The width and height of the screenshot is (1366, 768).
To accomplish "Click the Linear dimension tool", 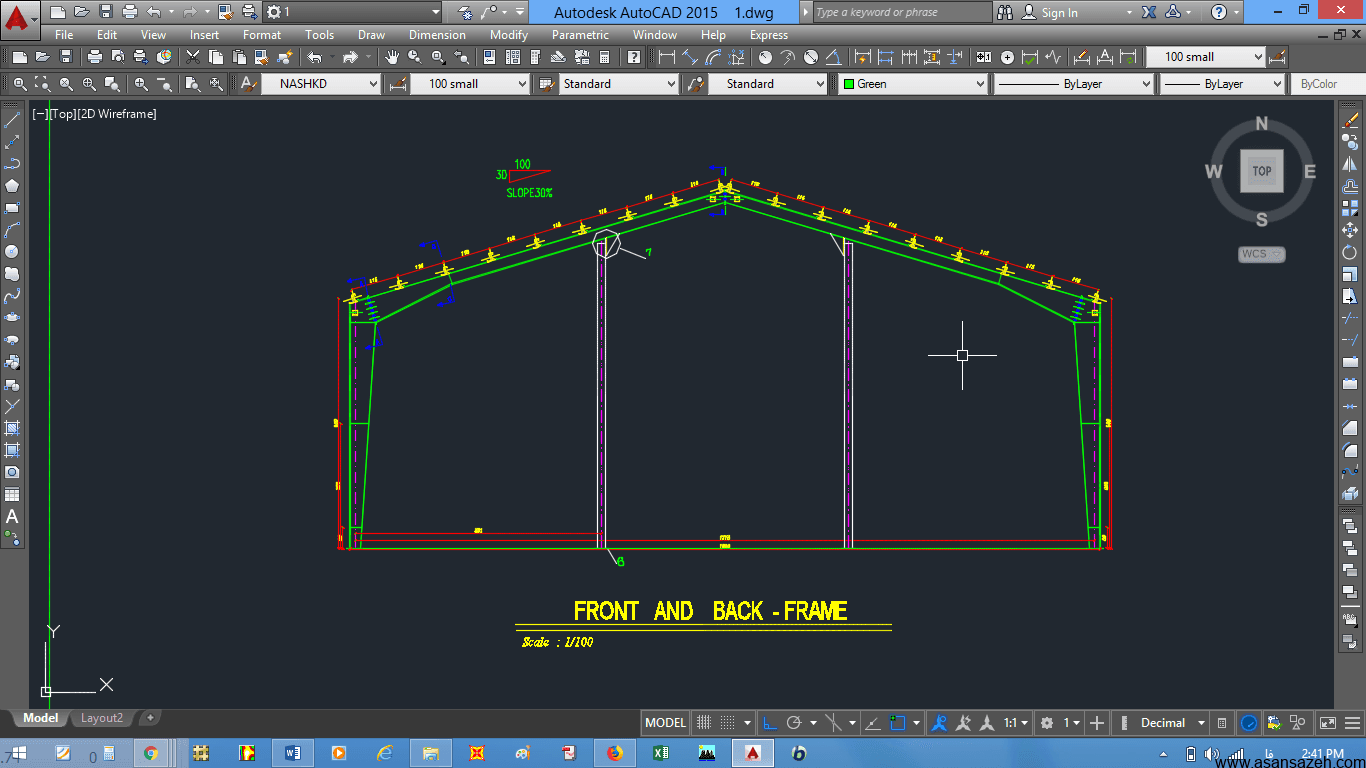I will click(x=666, y=57).
